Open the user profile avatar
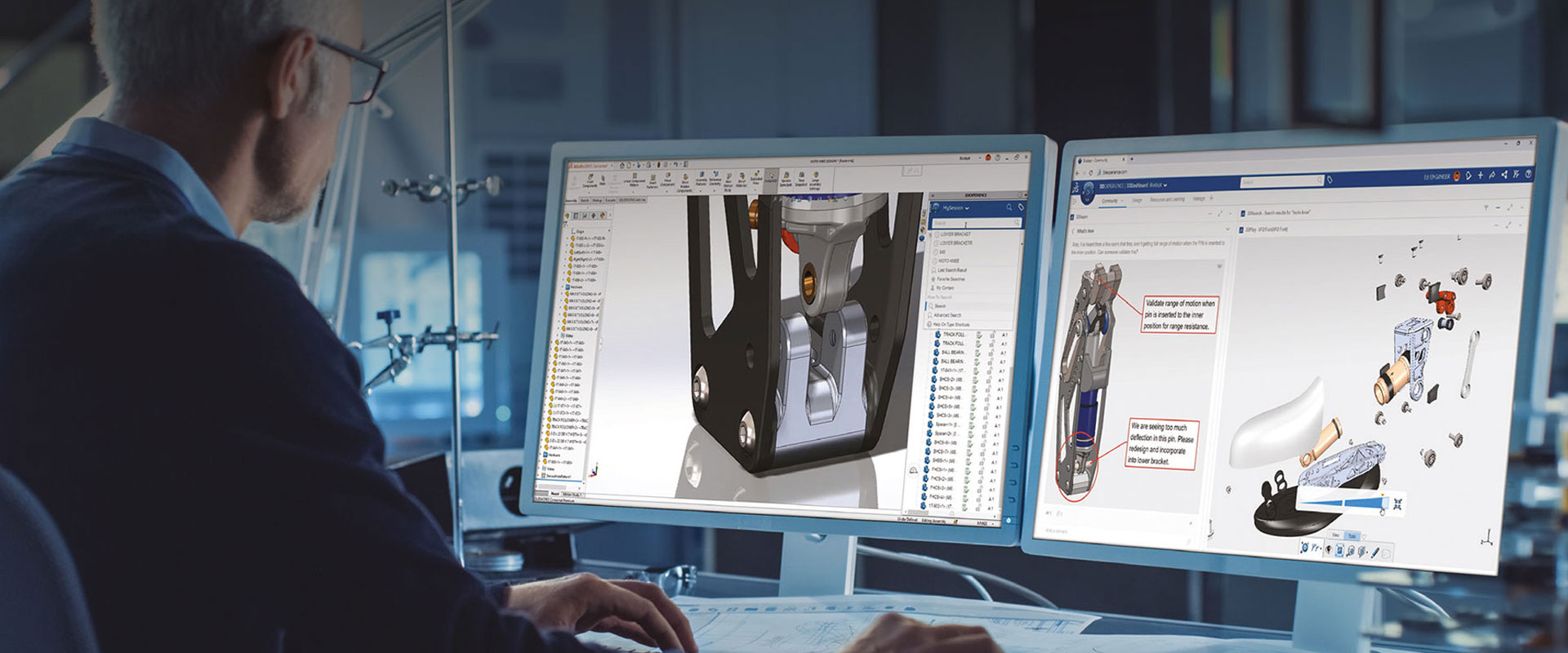 pos(1457,175)
